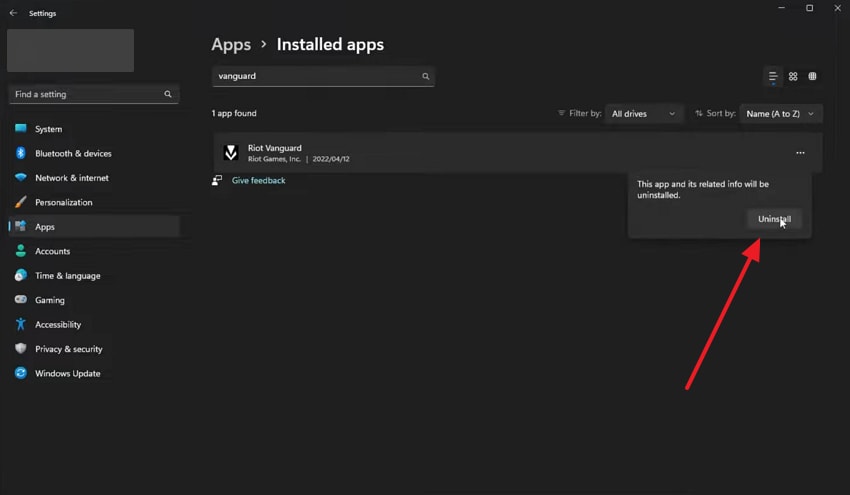The width and height of the screenshot is (850, 495).
Task: Click the Time & language globe icon
Action: [21, 275]
